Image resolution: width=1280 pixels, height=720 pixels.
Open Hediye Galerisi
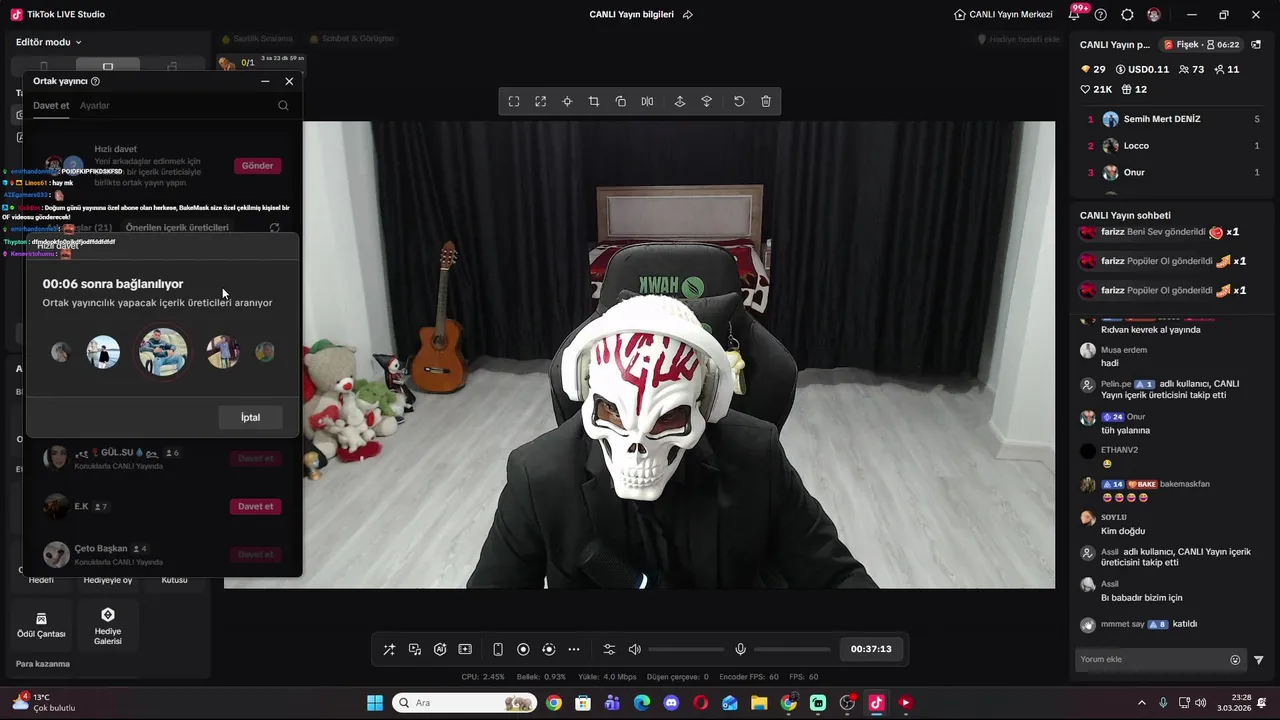point(108,625)
